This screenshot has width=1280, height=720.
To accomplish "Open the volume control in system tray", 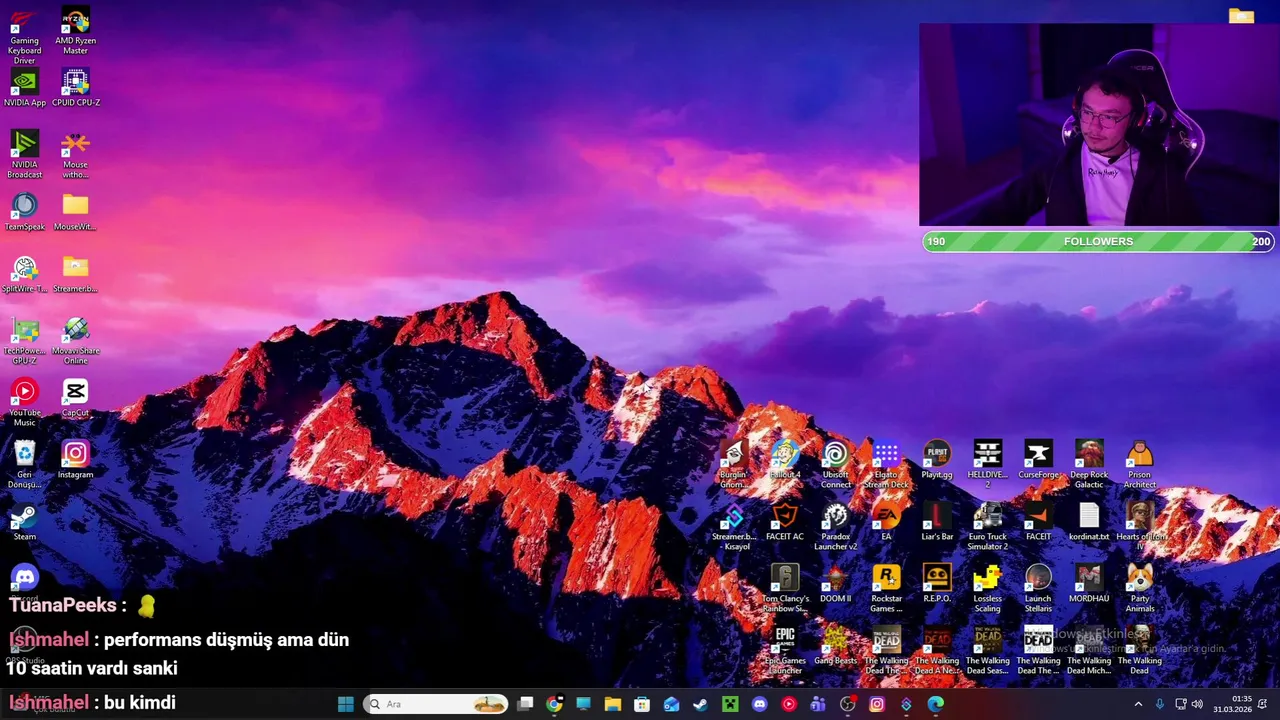I will pyautogui.click(x=1197, y=704).
